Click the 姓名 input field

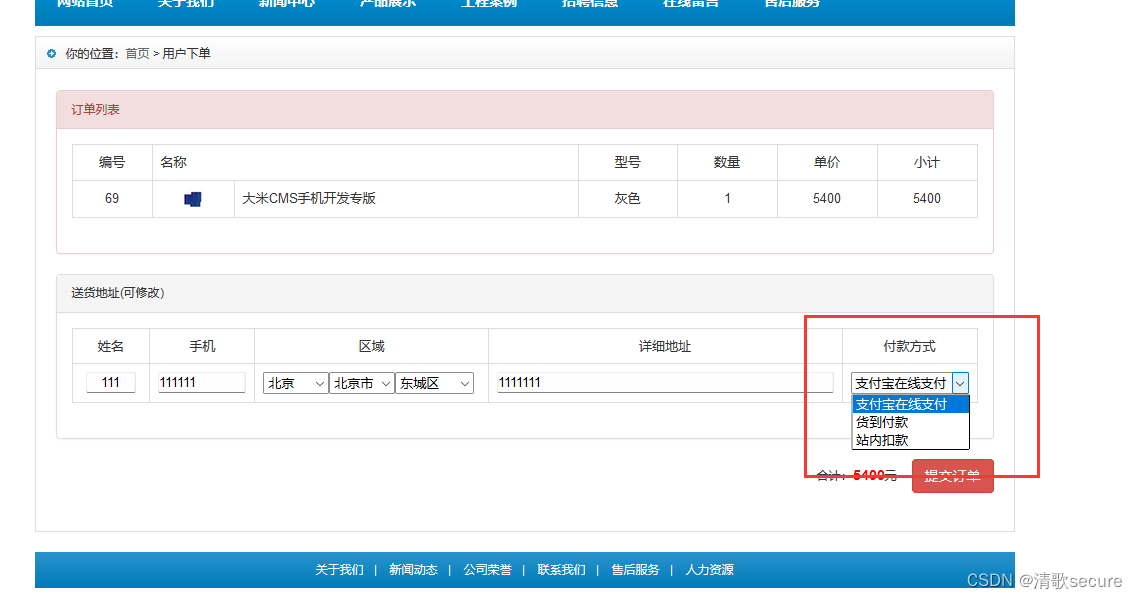pos(110,382)
